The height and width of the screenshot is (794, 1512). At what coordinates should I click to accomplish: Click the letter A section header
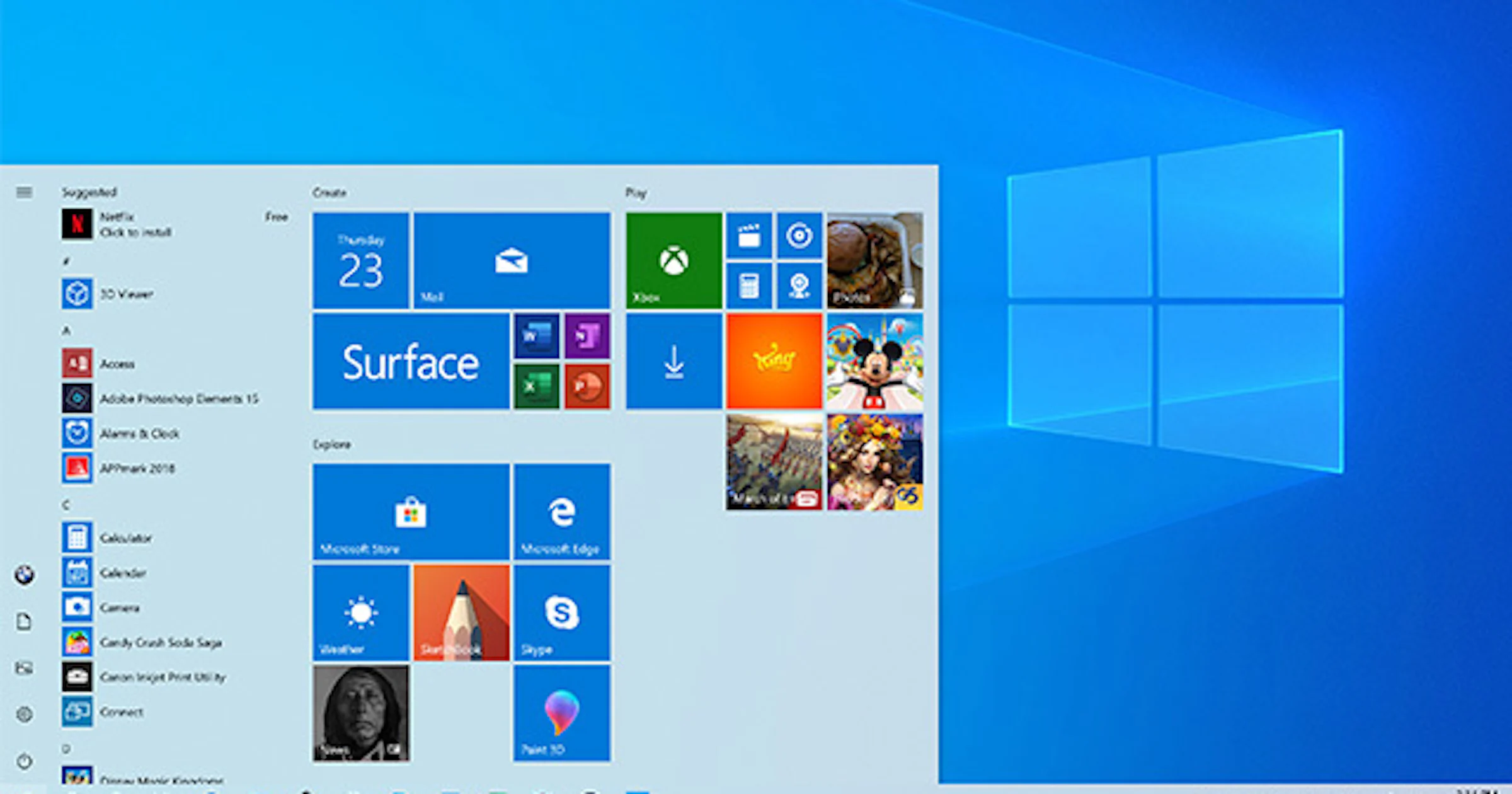pos(66,330)
